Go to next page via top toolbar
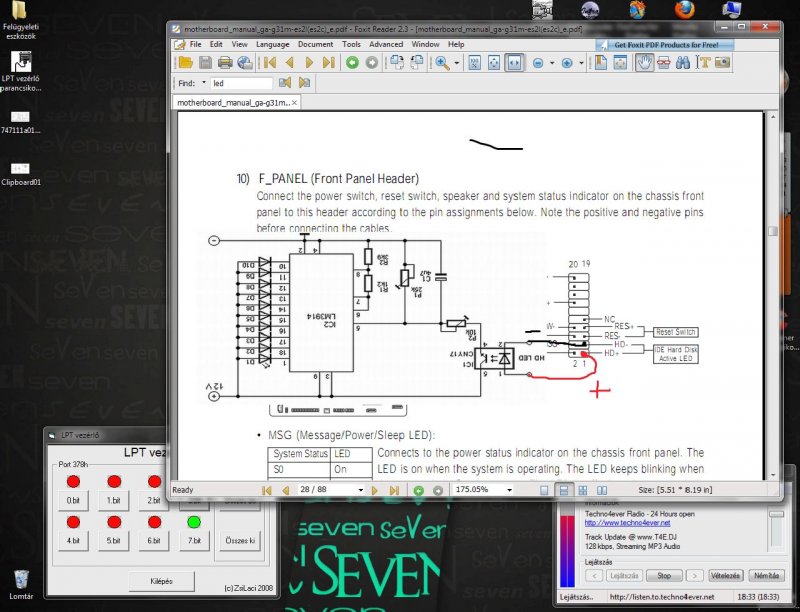Image resolution: width=800 pixels, height=612 pixels. coord(309,63)
